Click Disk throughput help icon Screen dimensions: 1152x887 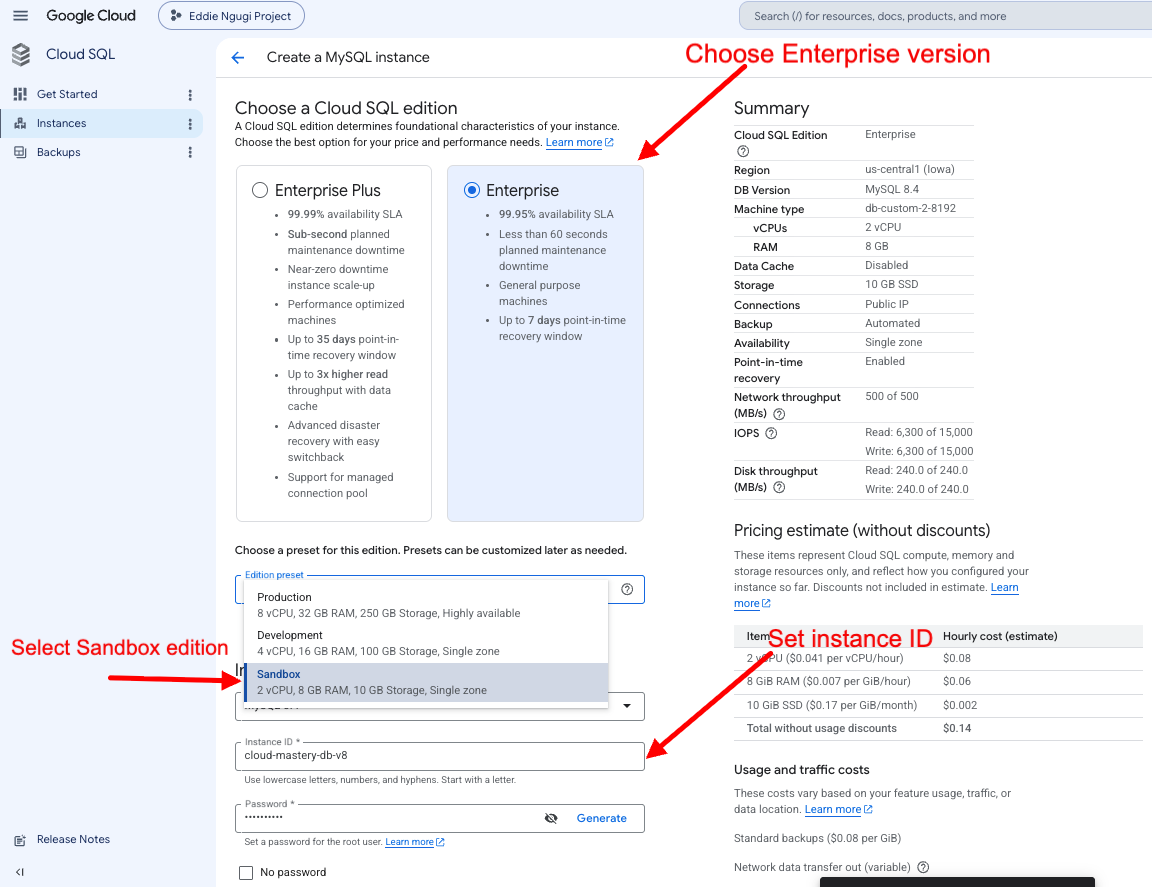pos(780,487)
